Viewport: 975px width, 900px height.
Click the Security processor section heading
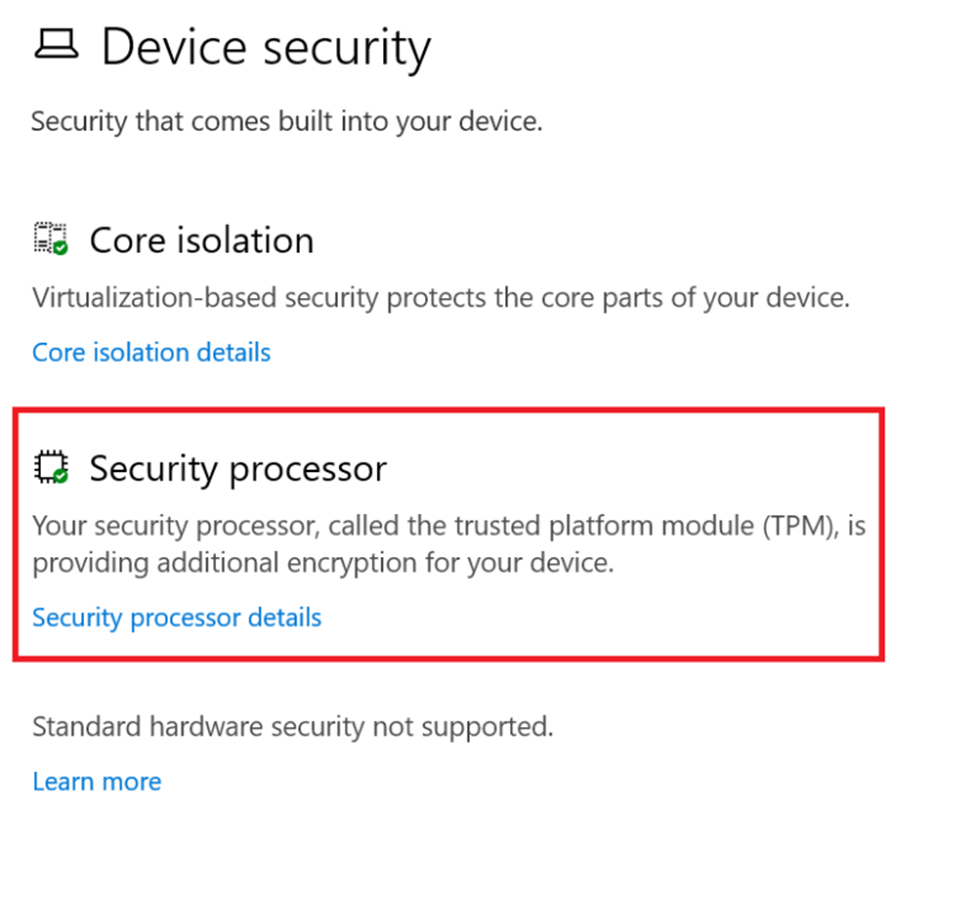tap(237, 468)
